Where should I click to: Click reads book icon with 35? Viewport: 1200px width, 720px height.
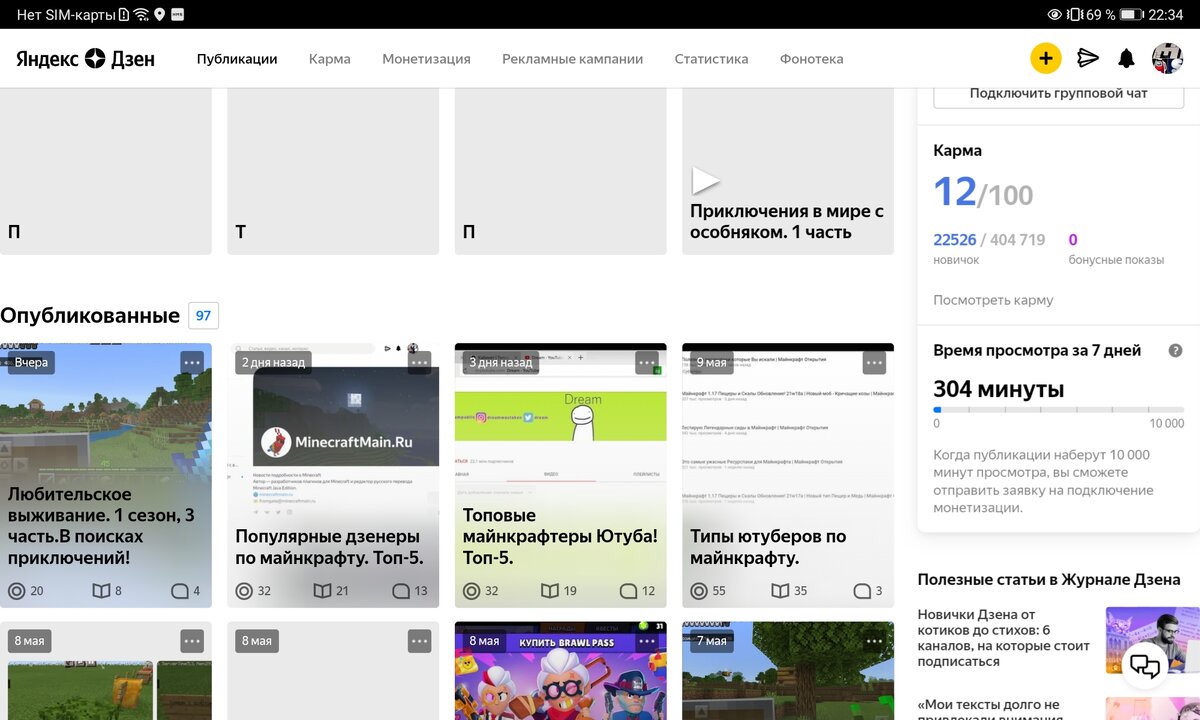click(x=780, y=591)
